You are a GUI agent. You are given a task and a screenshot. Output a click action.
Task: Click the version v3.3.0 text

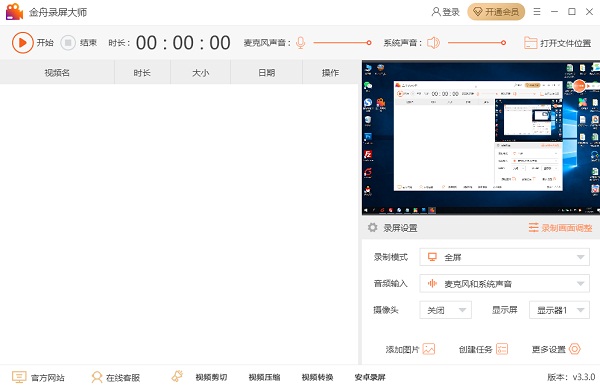(571, 377)
